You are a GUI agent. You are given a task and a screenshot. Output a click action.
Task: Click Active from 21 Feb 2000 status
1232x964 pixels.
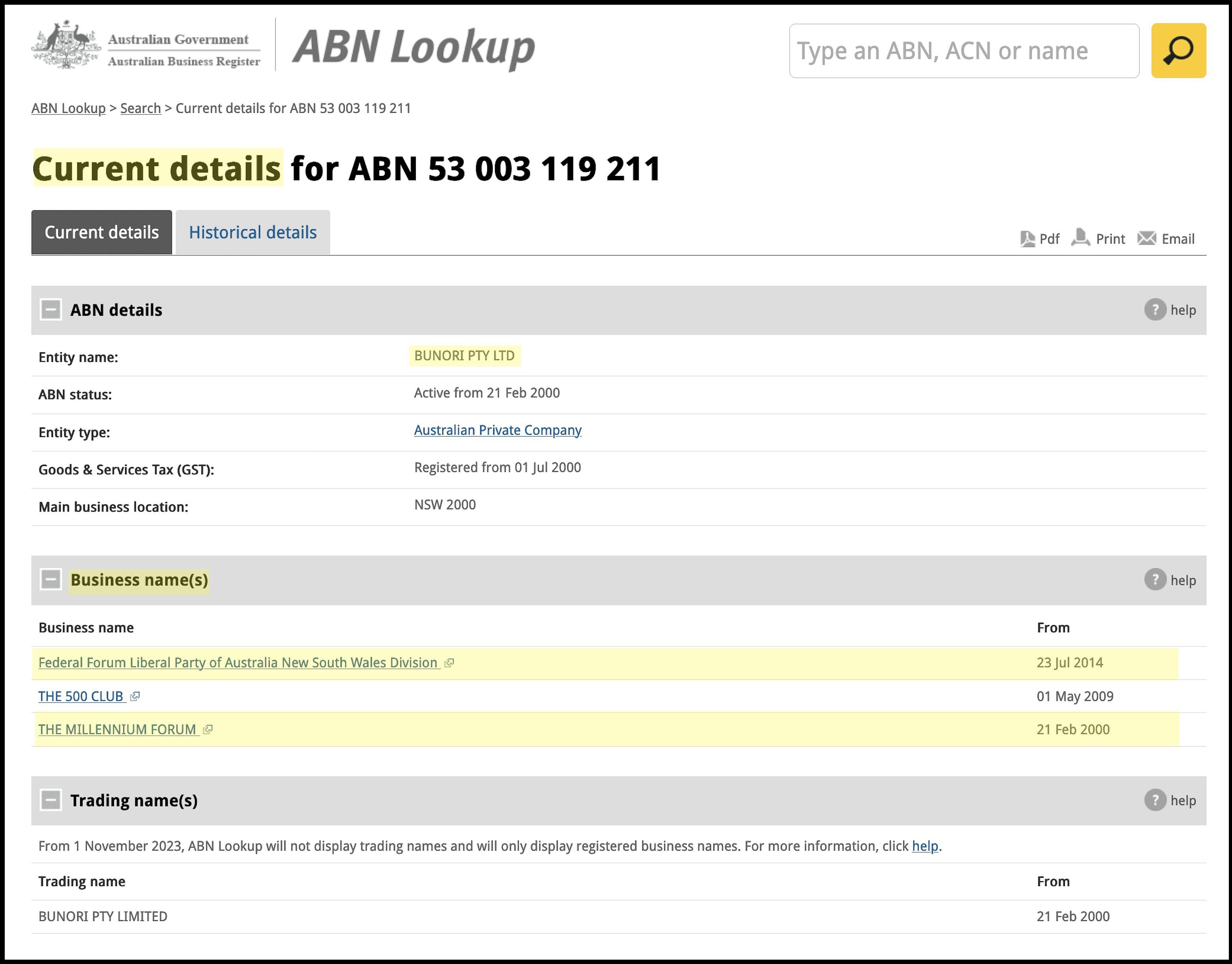point(487,393)
